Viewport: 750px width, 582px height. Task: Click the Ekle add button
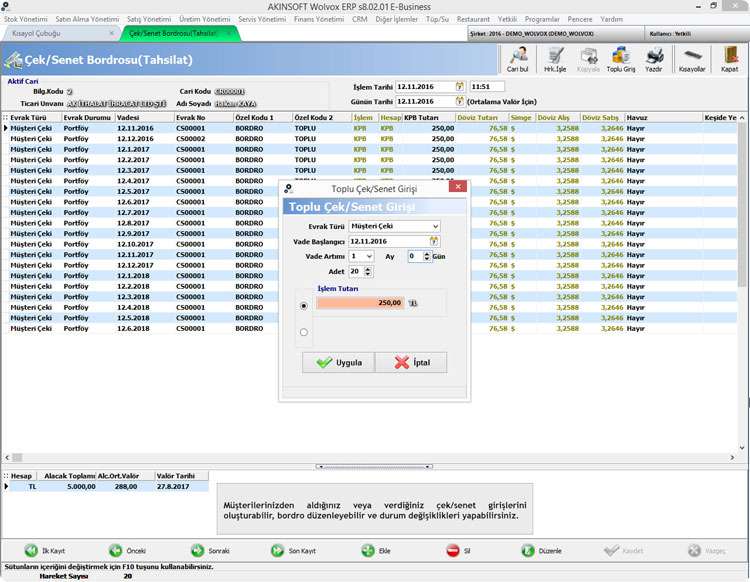pos(376,551)
